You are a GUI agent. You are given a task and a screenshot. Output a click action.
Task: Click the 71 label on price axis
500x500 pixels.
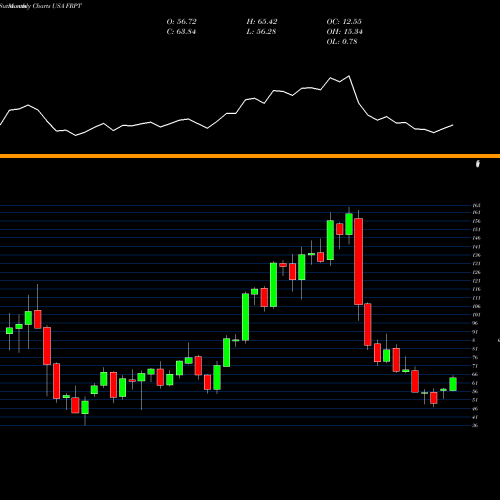[x=475, y=366]
